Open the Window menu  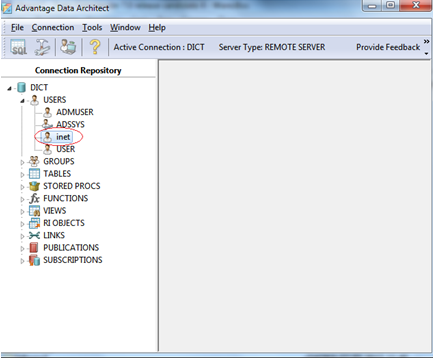pyautogui.click(x=125, y=27)
